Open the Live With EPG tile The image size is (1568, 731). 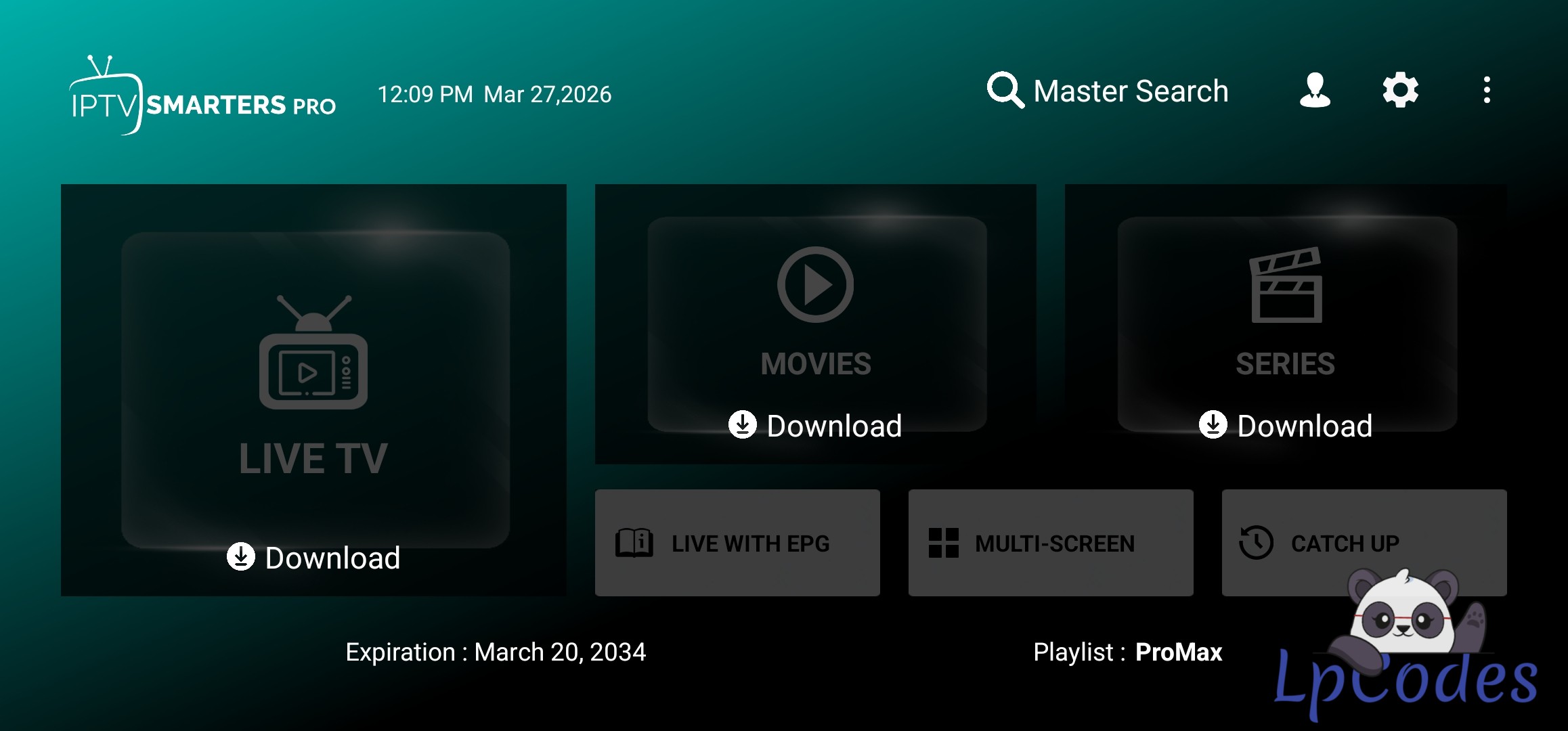click(x=737, y=543)
